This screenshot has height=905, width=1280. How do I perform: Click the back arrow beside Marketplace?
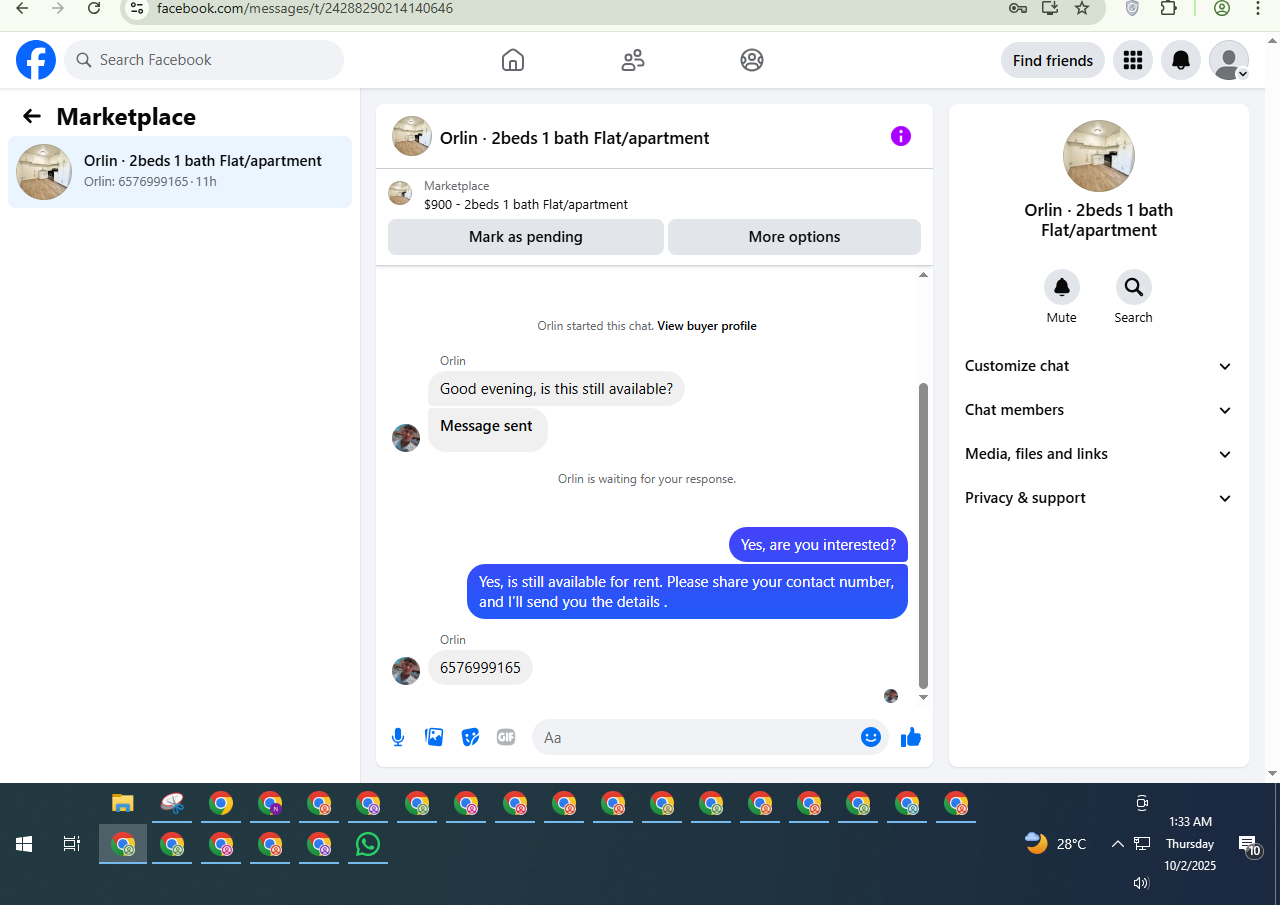pos(31,117)
